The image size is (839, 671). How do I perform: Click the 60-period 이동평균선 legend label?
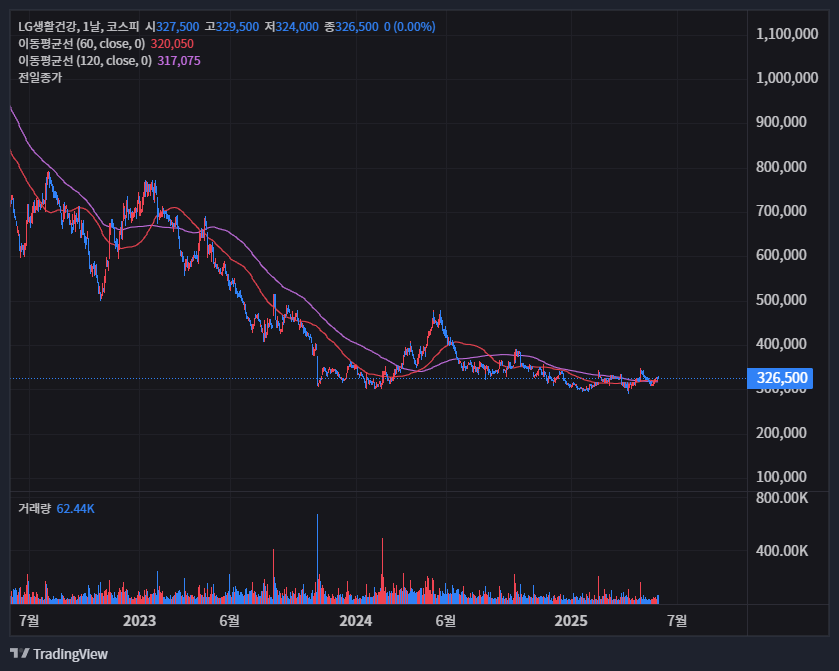82,44
